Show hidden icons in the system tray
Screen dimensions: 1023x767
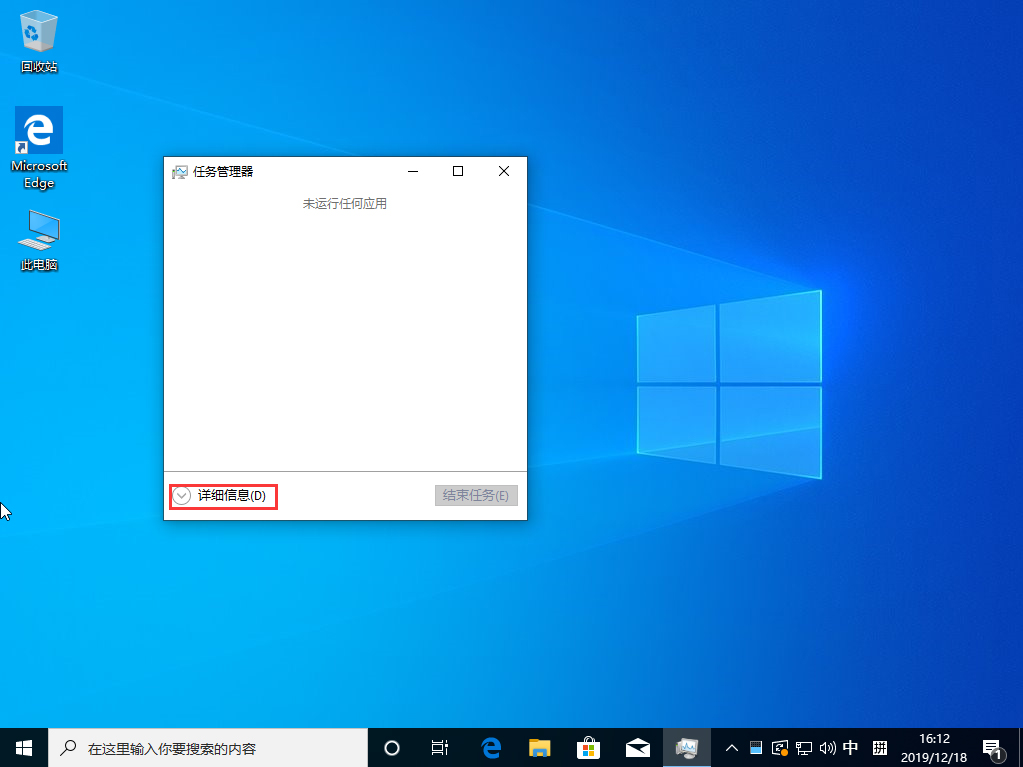pyautogui.click(x=732, y=747)
